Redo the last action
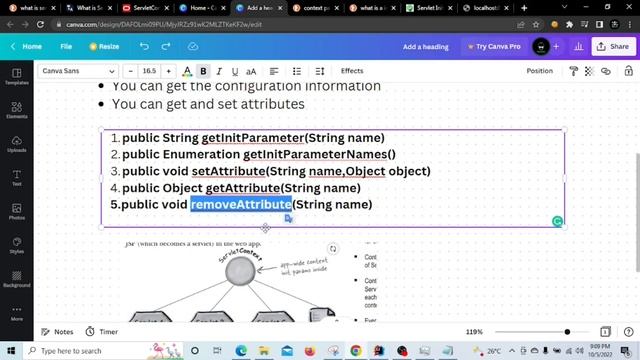 (166, 47)
